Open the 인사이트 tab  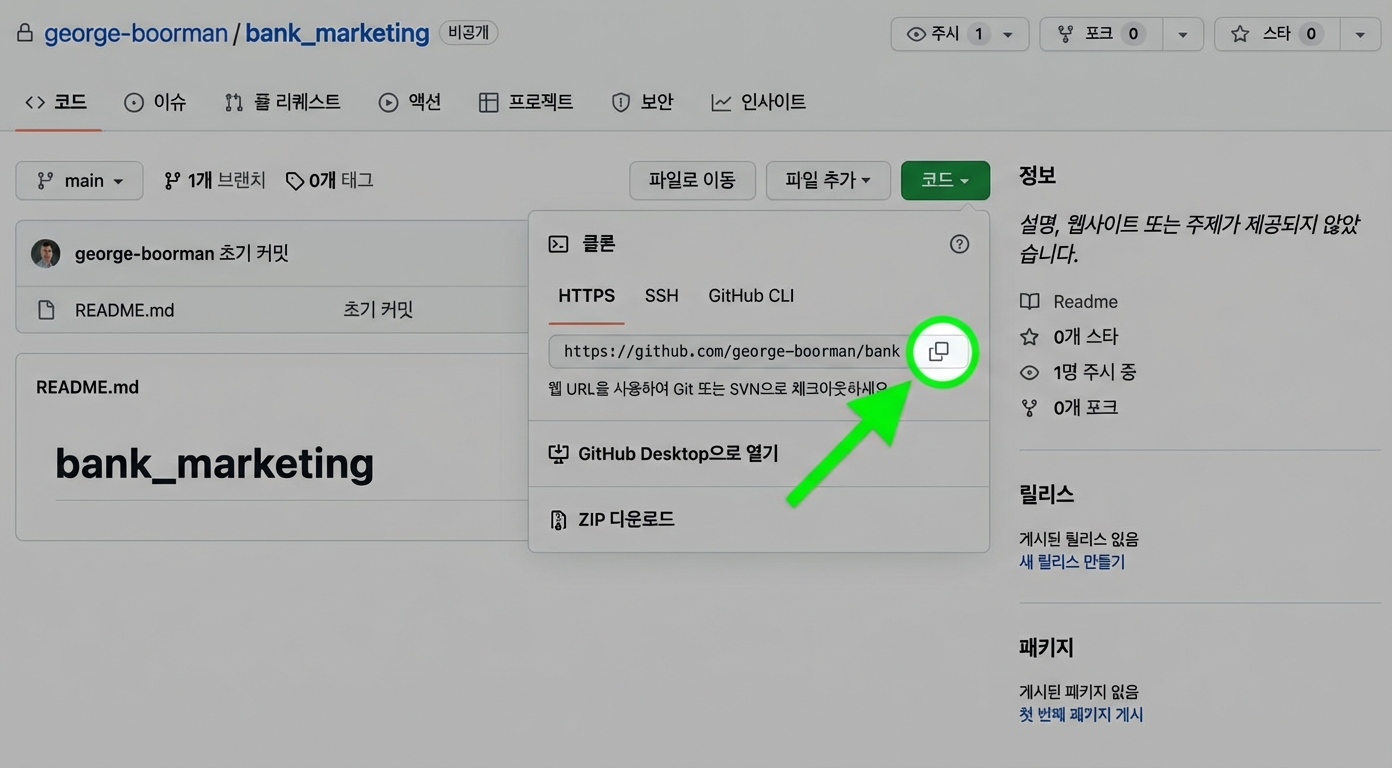[x=758, y=102]
